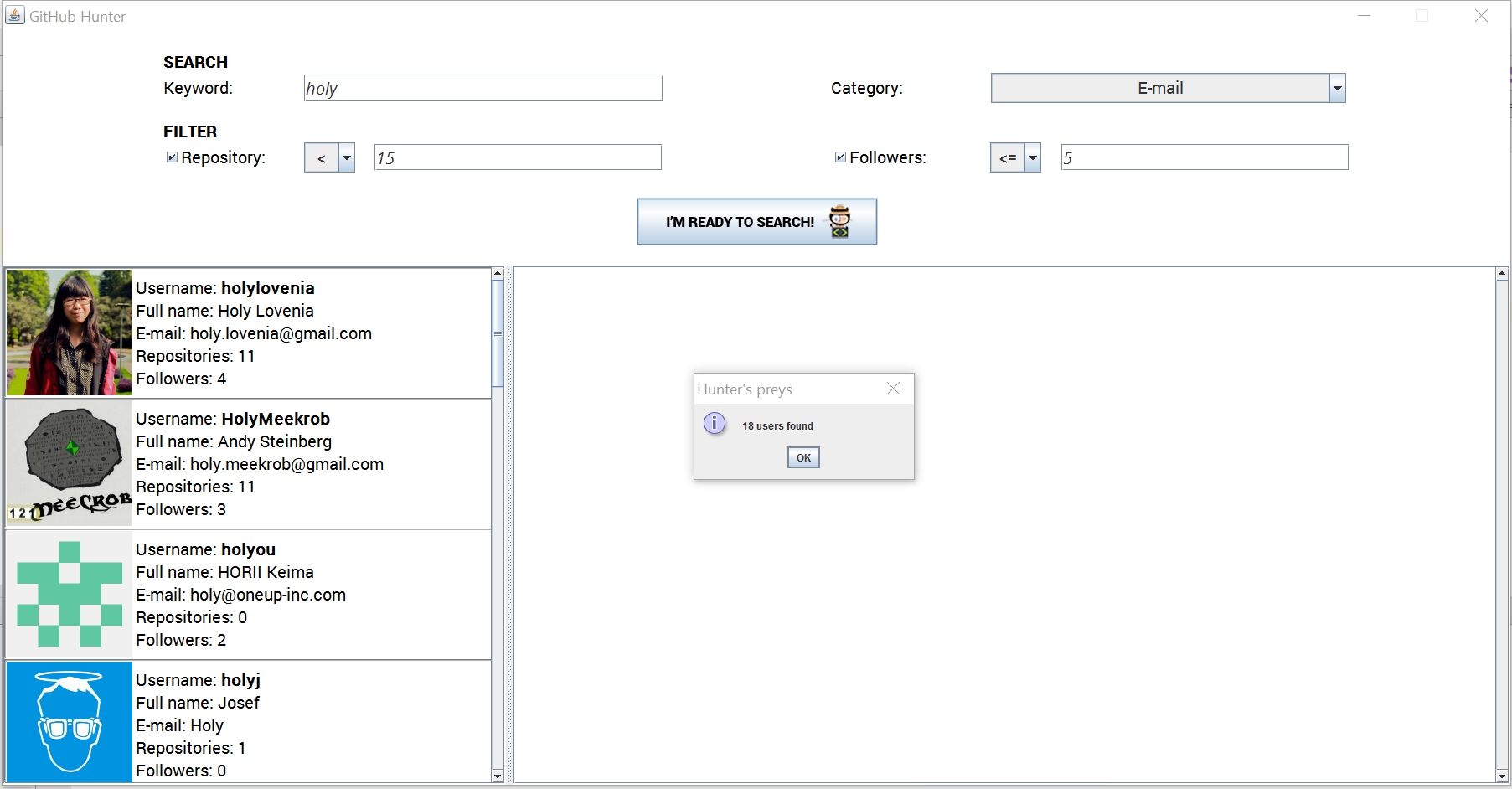The image size is (1512, 789).
Task: Click the results list scroll up arrow
Action: point(498,274)
